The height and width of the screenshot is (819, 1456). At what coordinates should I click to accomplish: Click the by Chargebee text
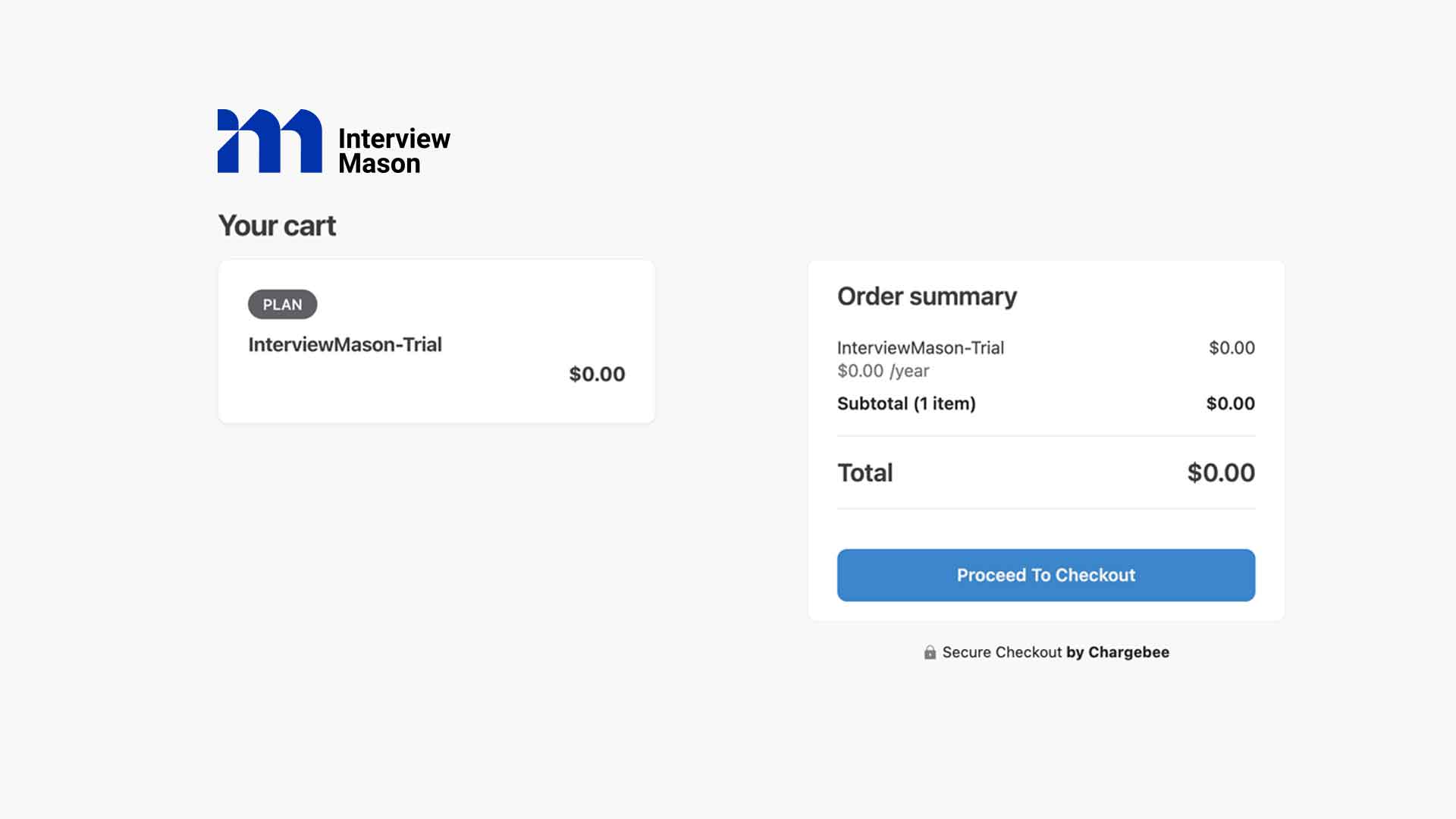[1118, 652]
